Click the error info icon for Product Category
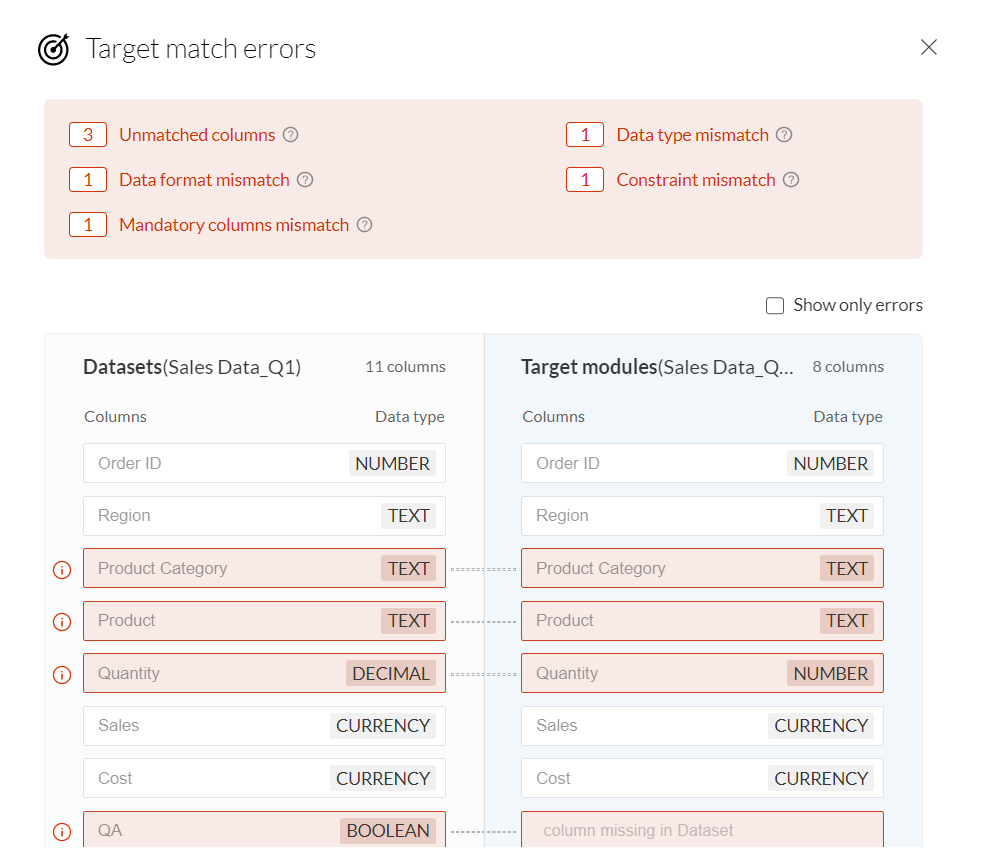Image resolution: width=986 pixels, height=862 pixels. pyautogui.click(x=62, y=569)
